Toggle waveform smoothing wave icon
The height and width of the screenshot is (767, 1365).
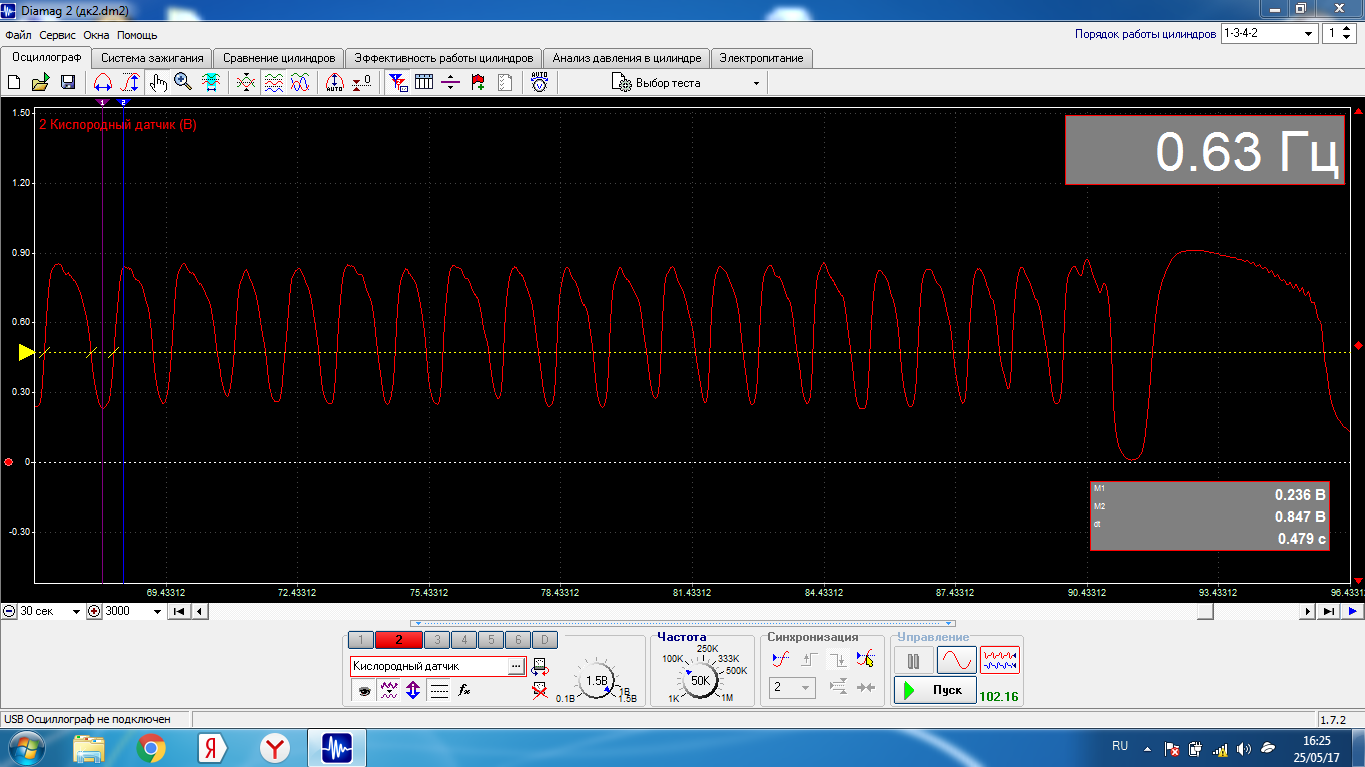coord(389,690)
